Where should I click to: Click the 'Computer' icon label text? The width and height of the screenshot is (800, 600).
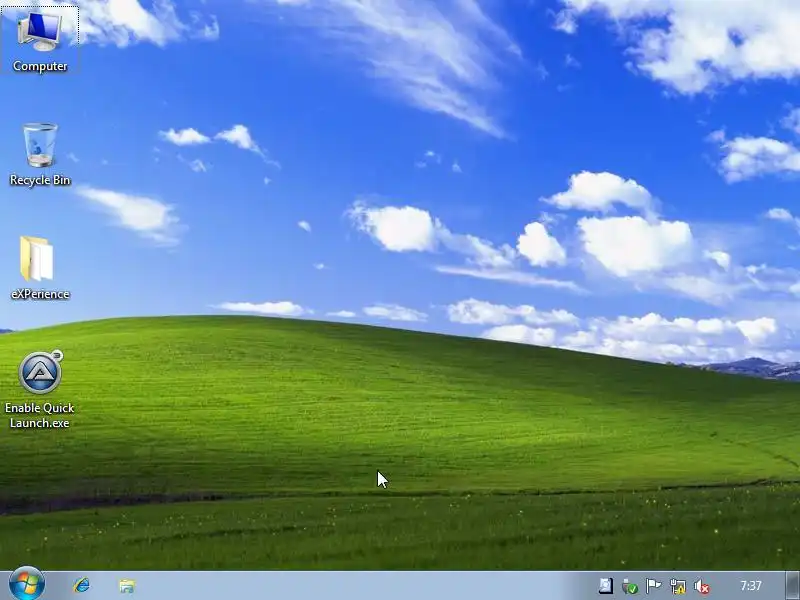click(x=40, y=66)
